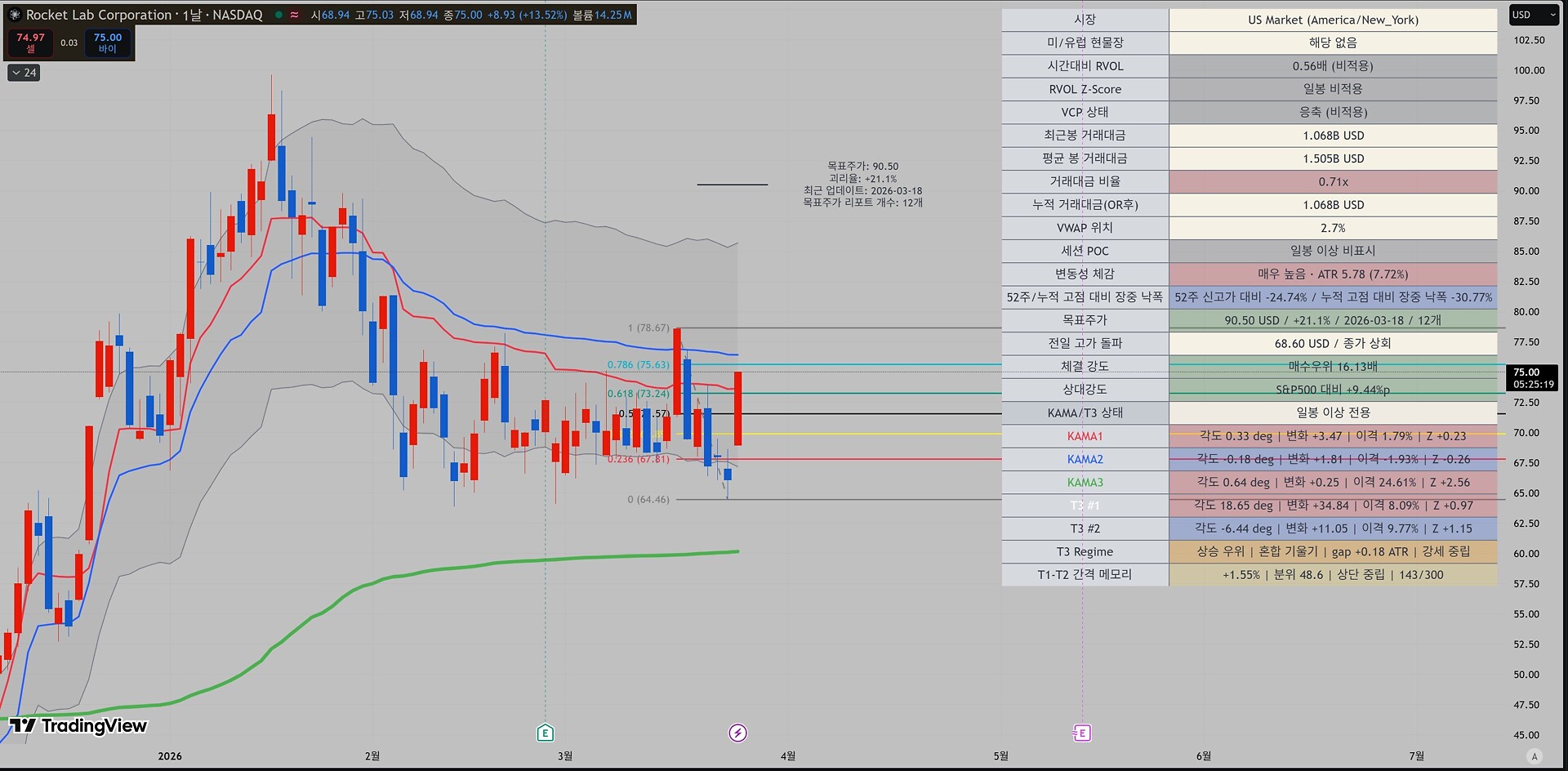Click the current price label with countdown 05:25:19

click(1531, 377)
